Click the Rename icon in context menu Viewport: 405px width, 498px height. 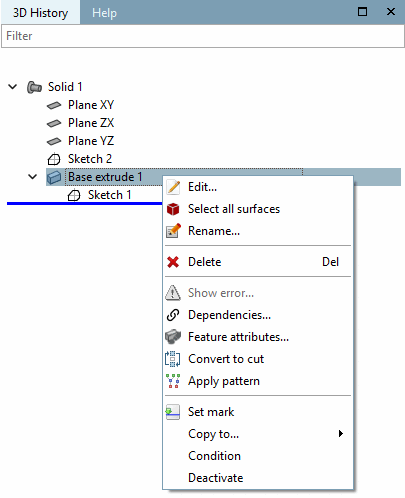click(x=173, y=231)
